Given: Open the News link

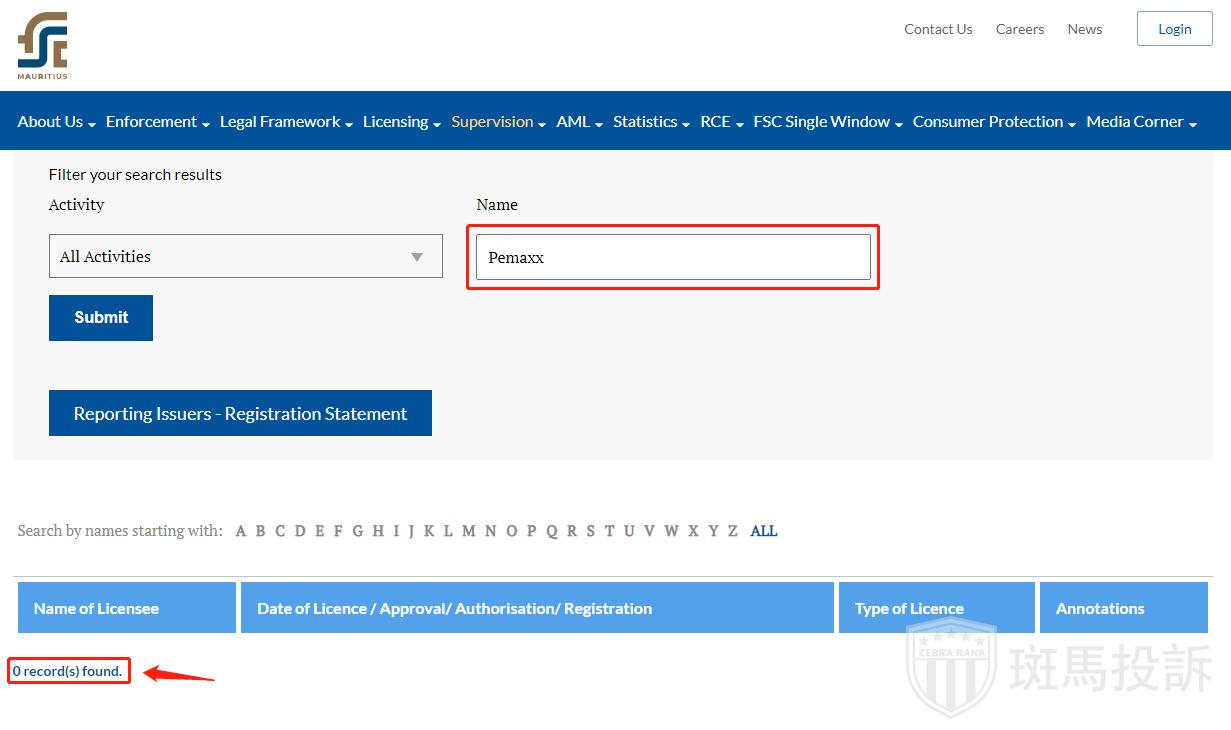Looking at the screenshot, I should coord(1084,29).
